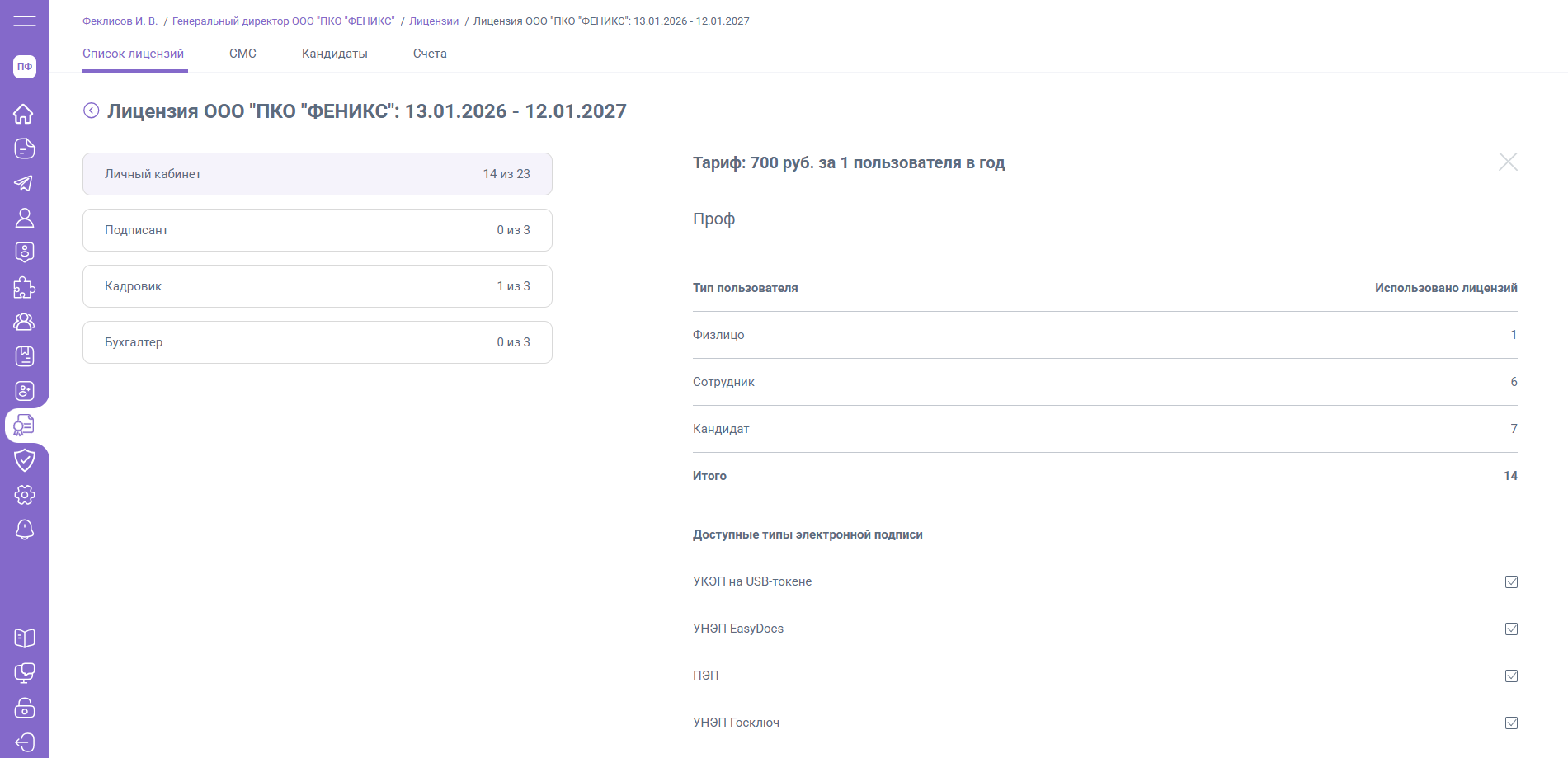The width and height of the screenshot is (1568, 758).
Task: Select the Кадровик license row
Action: (x=317, y=286)
